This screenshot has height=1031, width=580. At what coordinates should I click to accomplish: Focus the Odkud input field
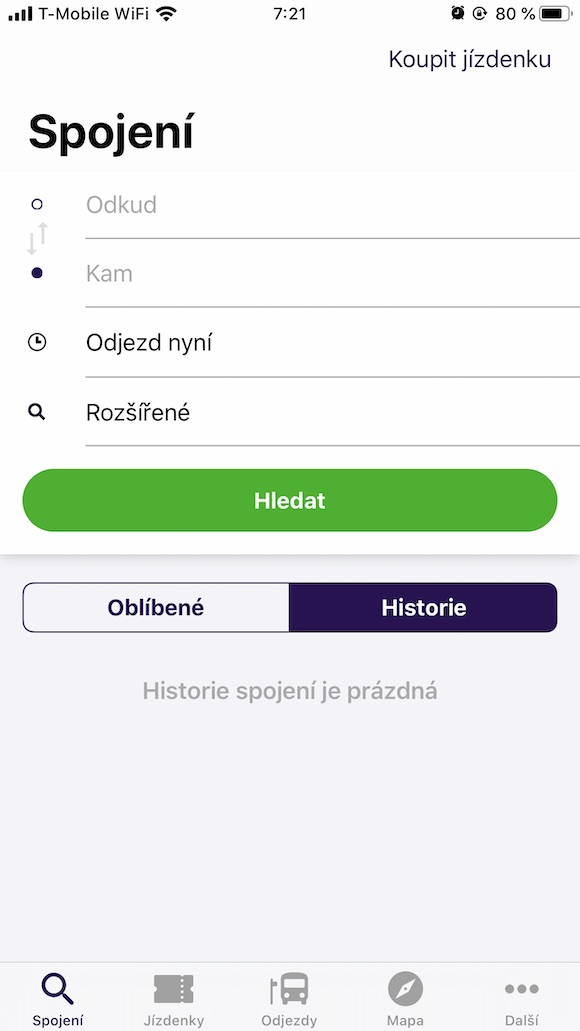pyautogui.click(x=333, y=205)
